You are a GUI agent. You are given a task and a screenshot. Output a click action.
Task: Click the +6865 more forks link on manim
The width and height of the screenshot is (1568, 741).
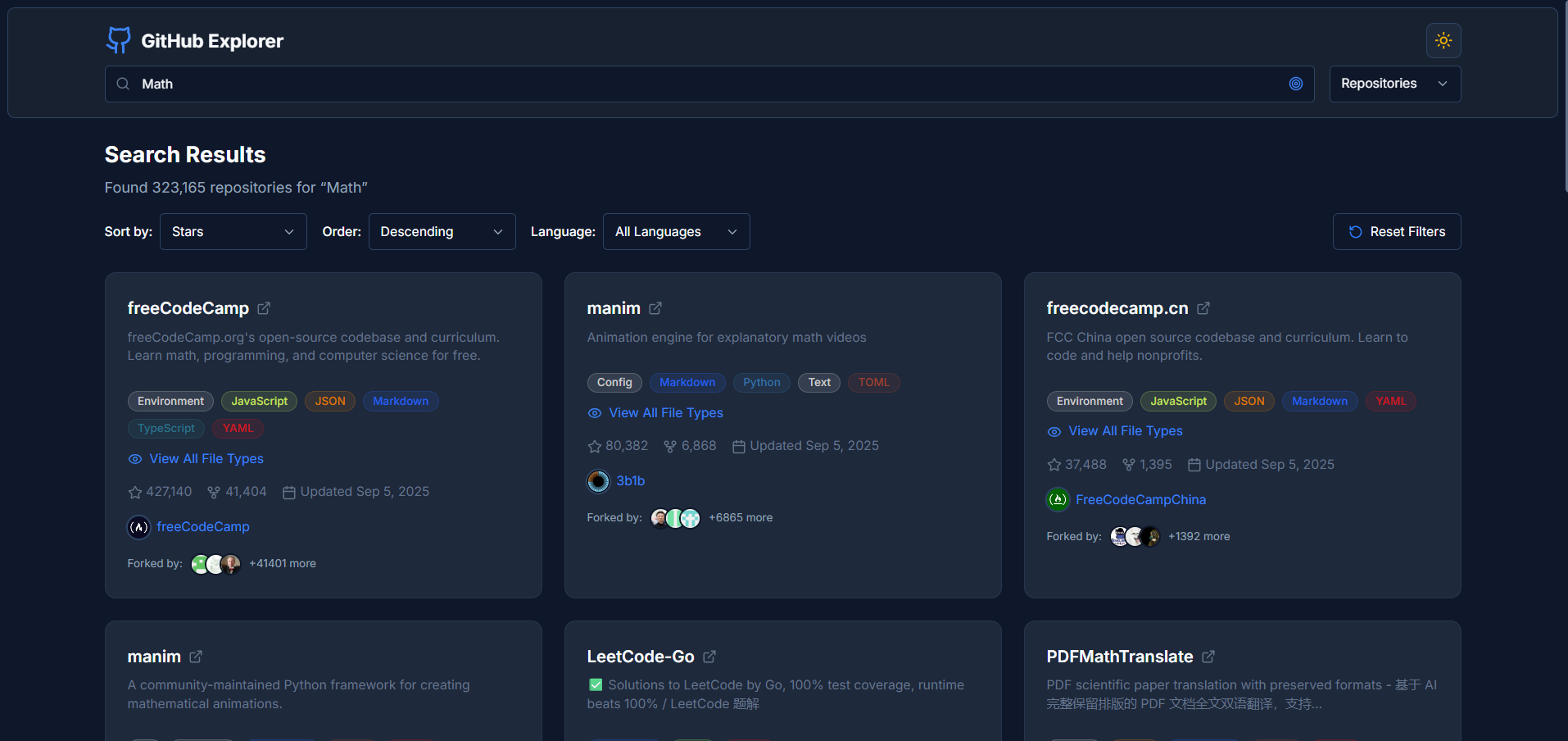pyautogui.click(x=741, y=517)
